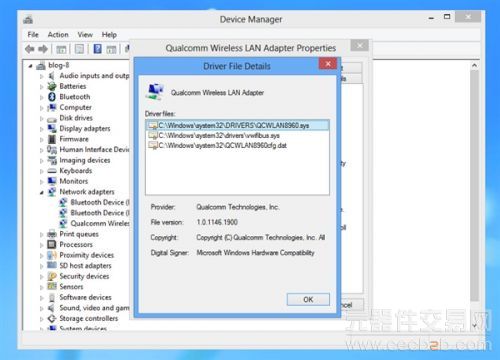Image resolution: width=500 pixels, height=360 pixels.
Task: Maximize the Device Manager window
Action: pos(447,17)
